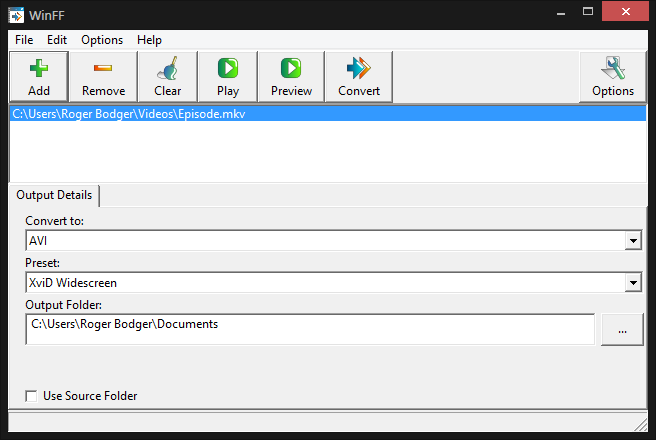Browse for output folder with ellipsis button

click(x=621, y=329)
